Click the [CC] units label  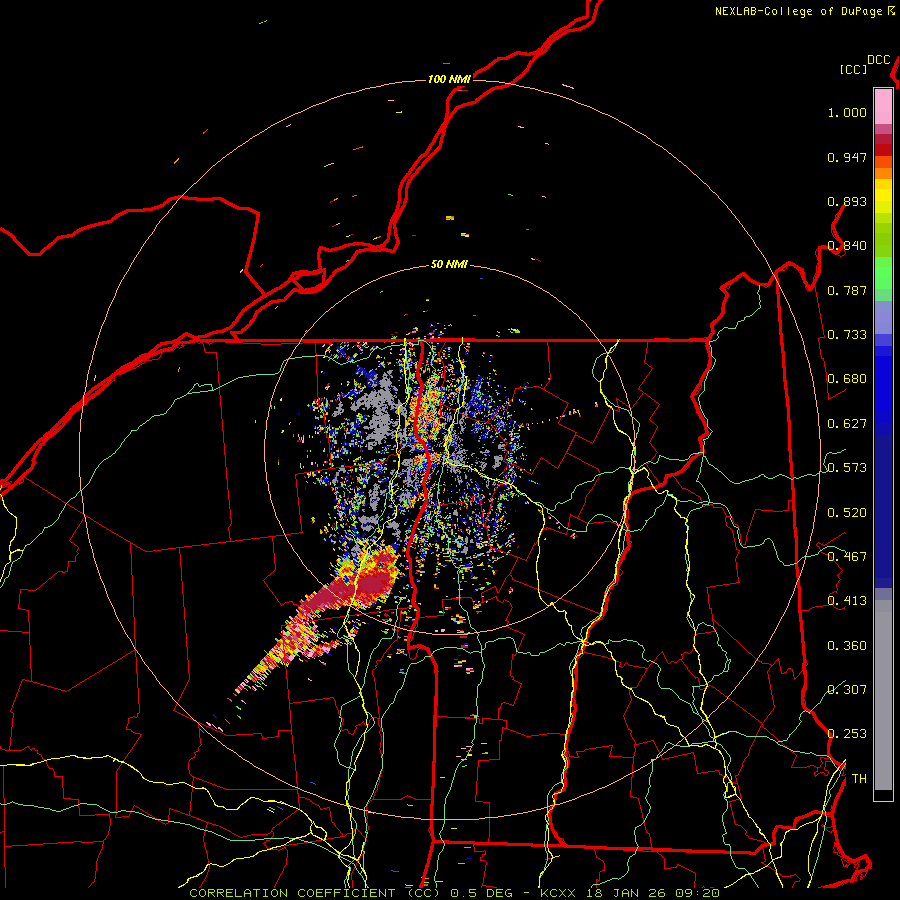853,69
